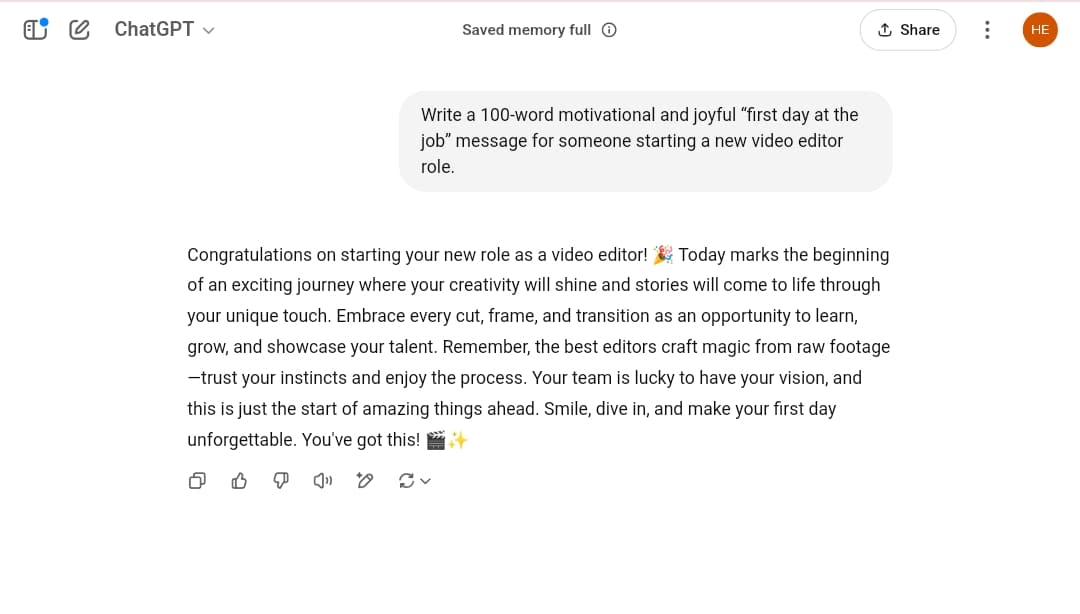1080x614 pixels.
Task: Select the user's prompt message bubble
Action: pyautogui.click(x=645, y=141)
